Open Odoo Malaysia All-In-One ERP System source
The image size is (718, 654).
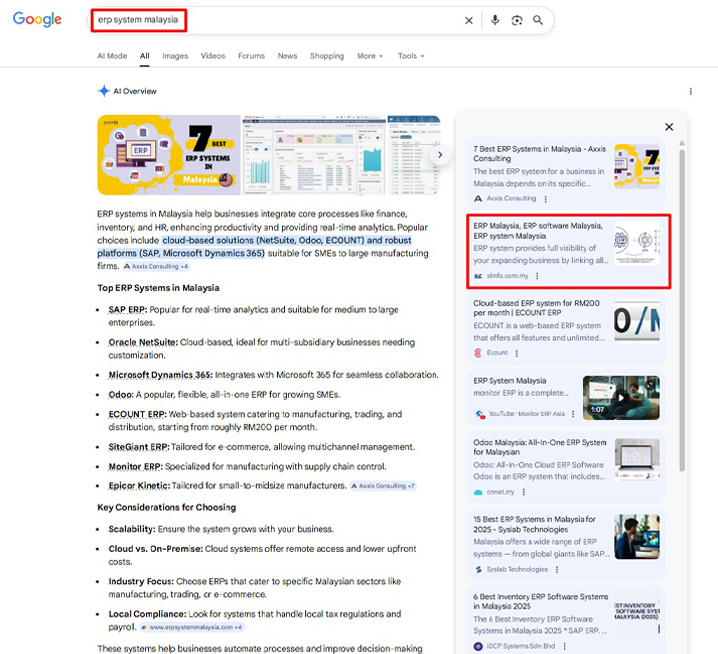566,467
